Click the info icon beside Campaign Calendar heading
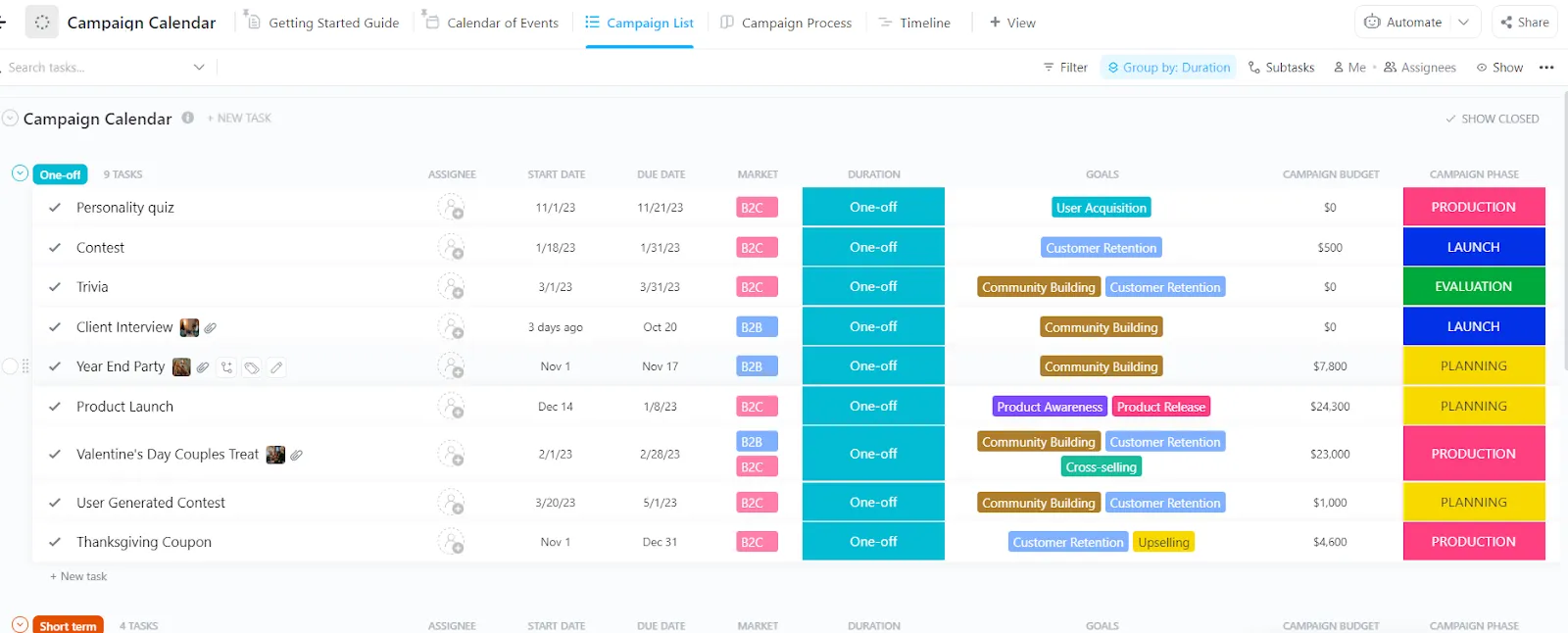The width and height of the screenshot is (1568, 633). click(187, 118)
